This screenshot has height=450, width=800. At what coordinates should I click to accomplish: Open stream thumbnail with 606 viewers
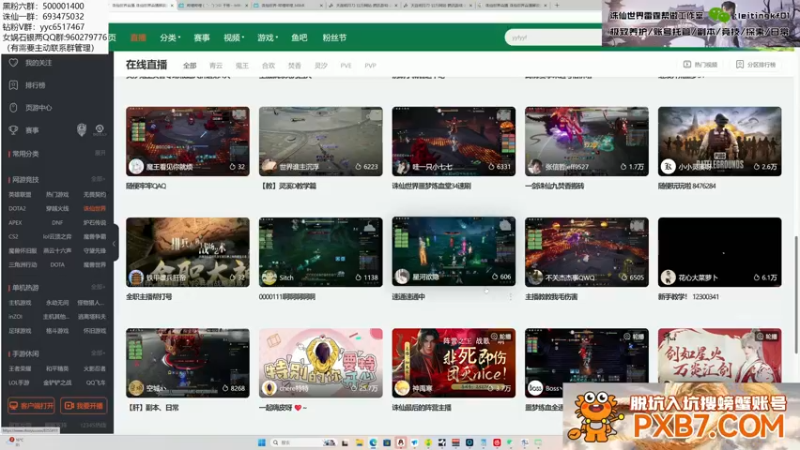click(x=454, y=251)
